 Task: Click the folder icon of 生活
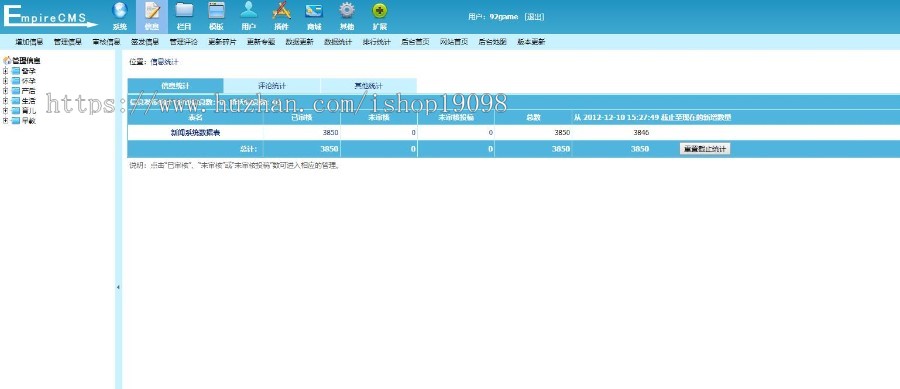coord(15,101)
